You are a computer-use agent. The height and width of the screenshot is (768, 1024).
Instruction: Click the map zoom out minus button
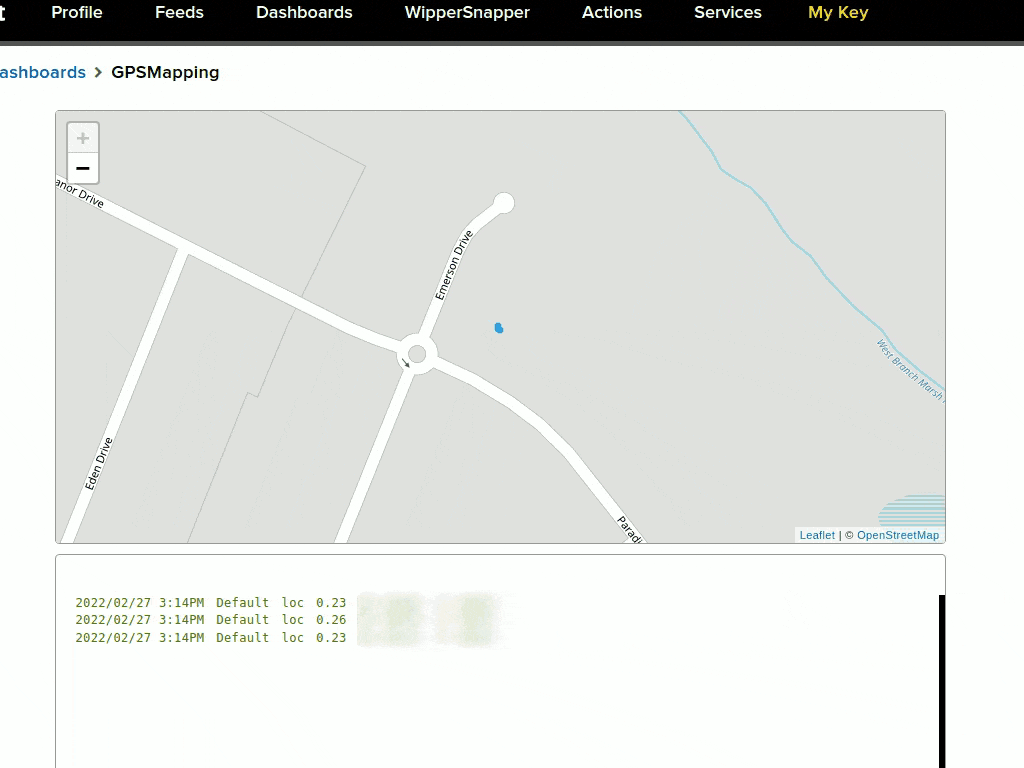[83, 168]
